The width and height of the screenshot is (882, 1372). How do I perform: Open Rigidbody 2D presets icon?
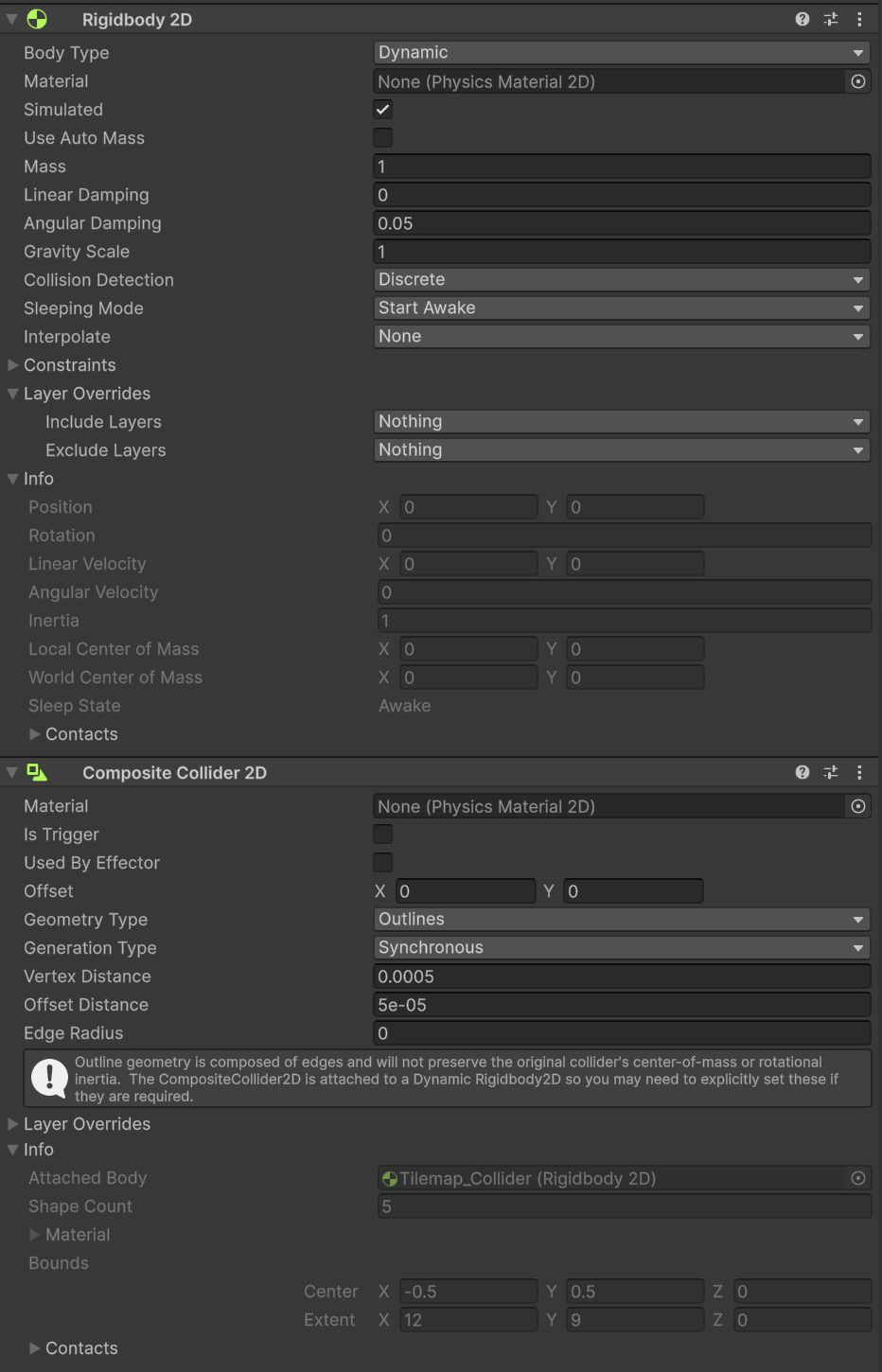pyautogui.click(x=831, y=19)
